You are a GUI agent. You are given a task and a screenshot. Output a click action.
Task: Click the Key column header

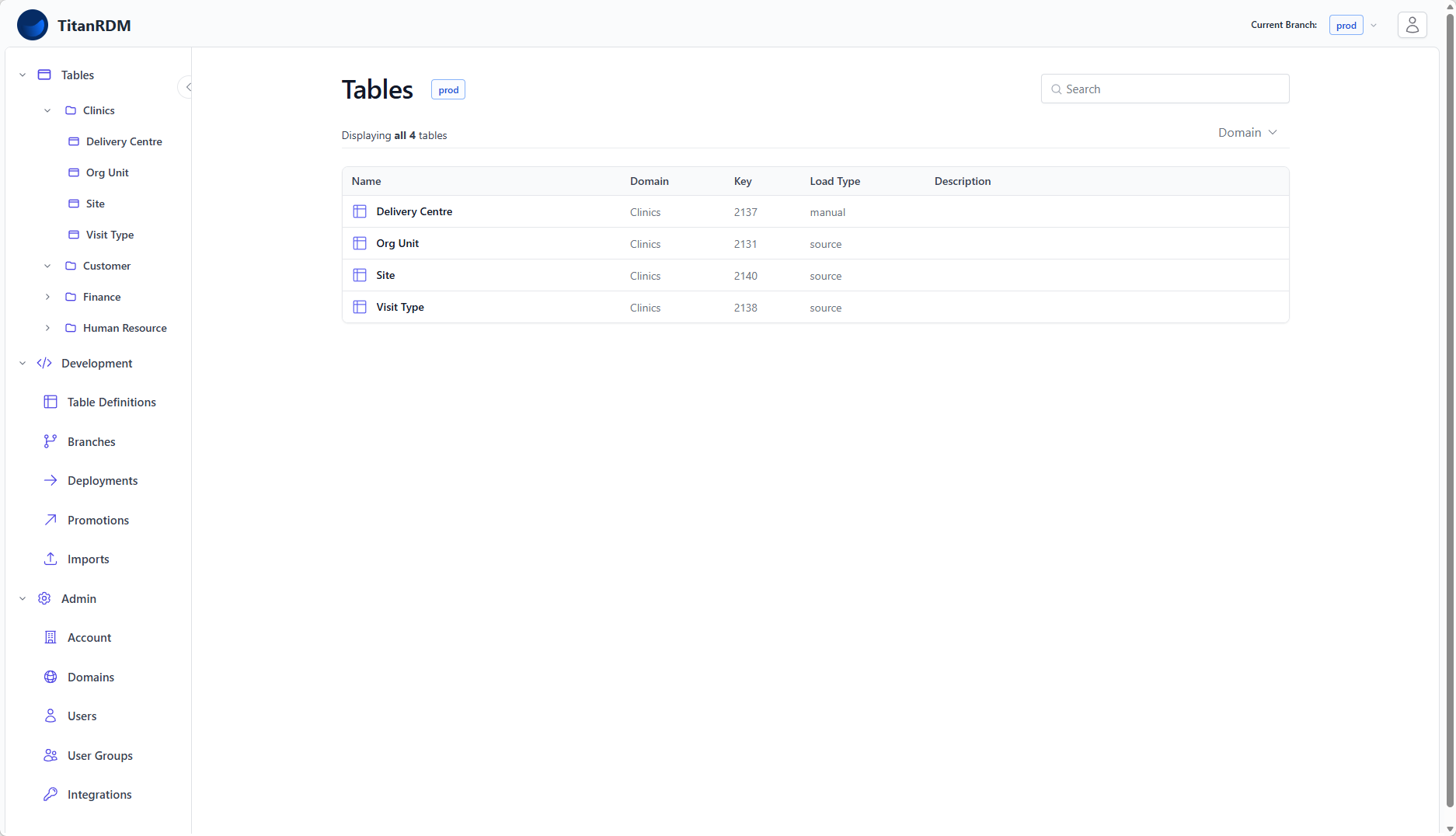coord(743,181)
